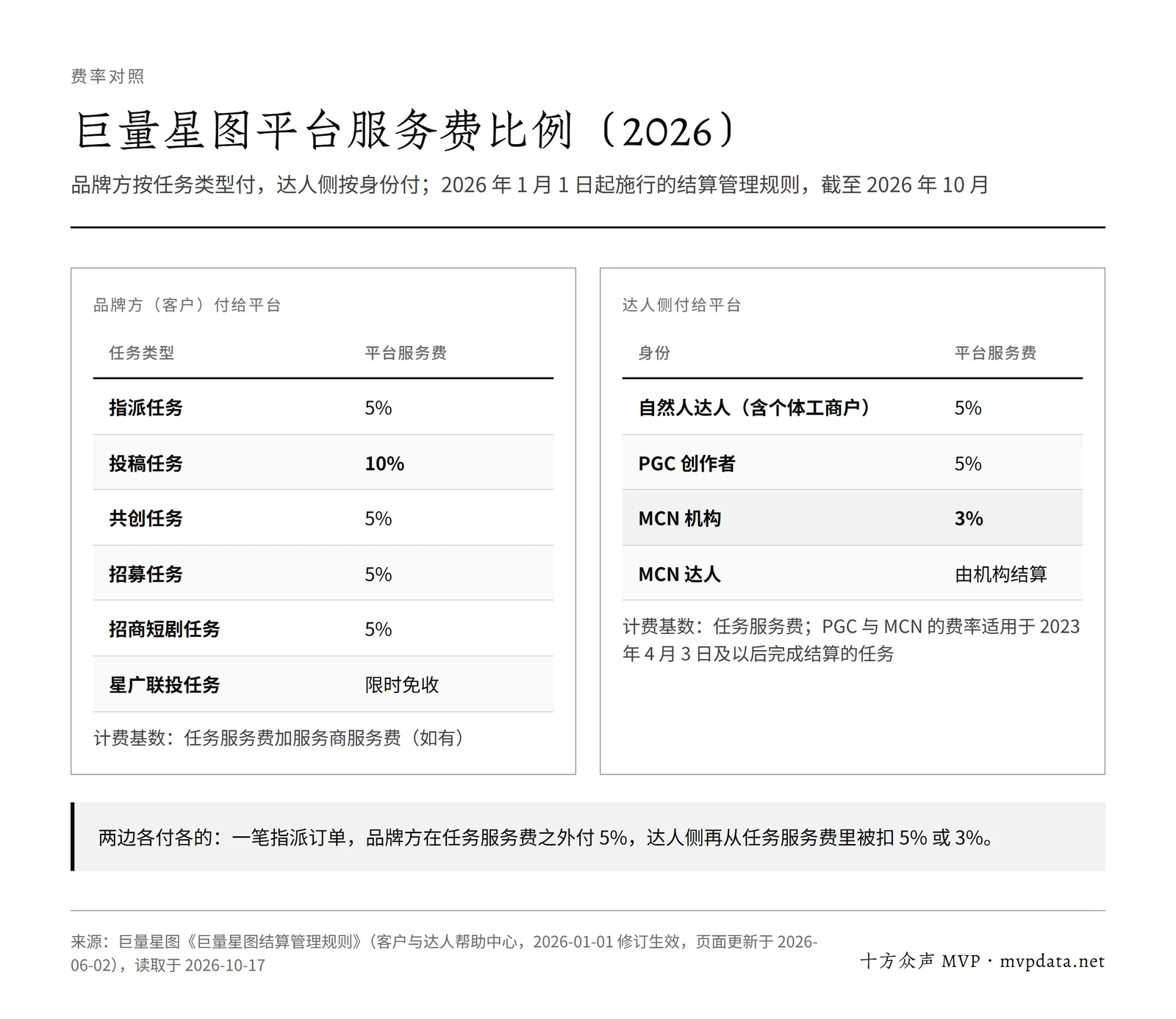The height and width of the screenshot is (1019, 1176).
Task: Select the 招募任务 row label
Action: pos(146,574)
